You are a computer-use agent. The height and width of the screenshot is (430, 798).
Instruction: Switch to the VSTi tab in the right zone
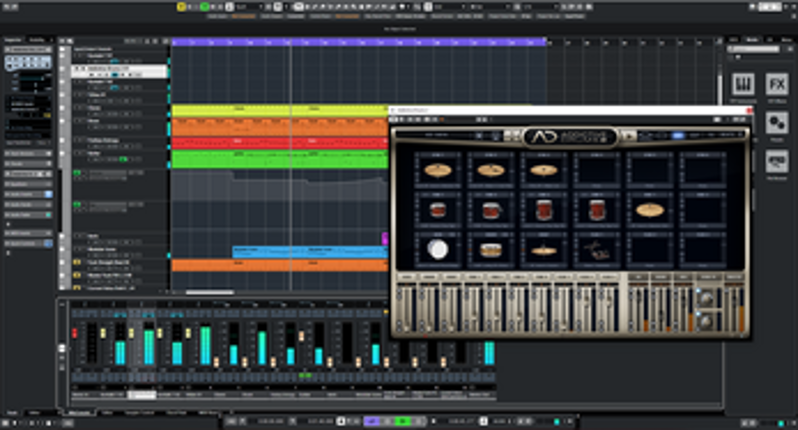click(x=734, y=39)
